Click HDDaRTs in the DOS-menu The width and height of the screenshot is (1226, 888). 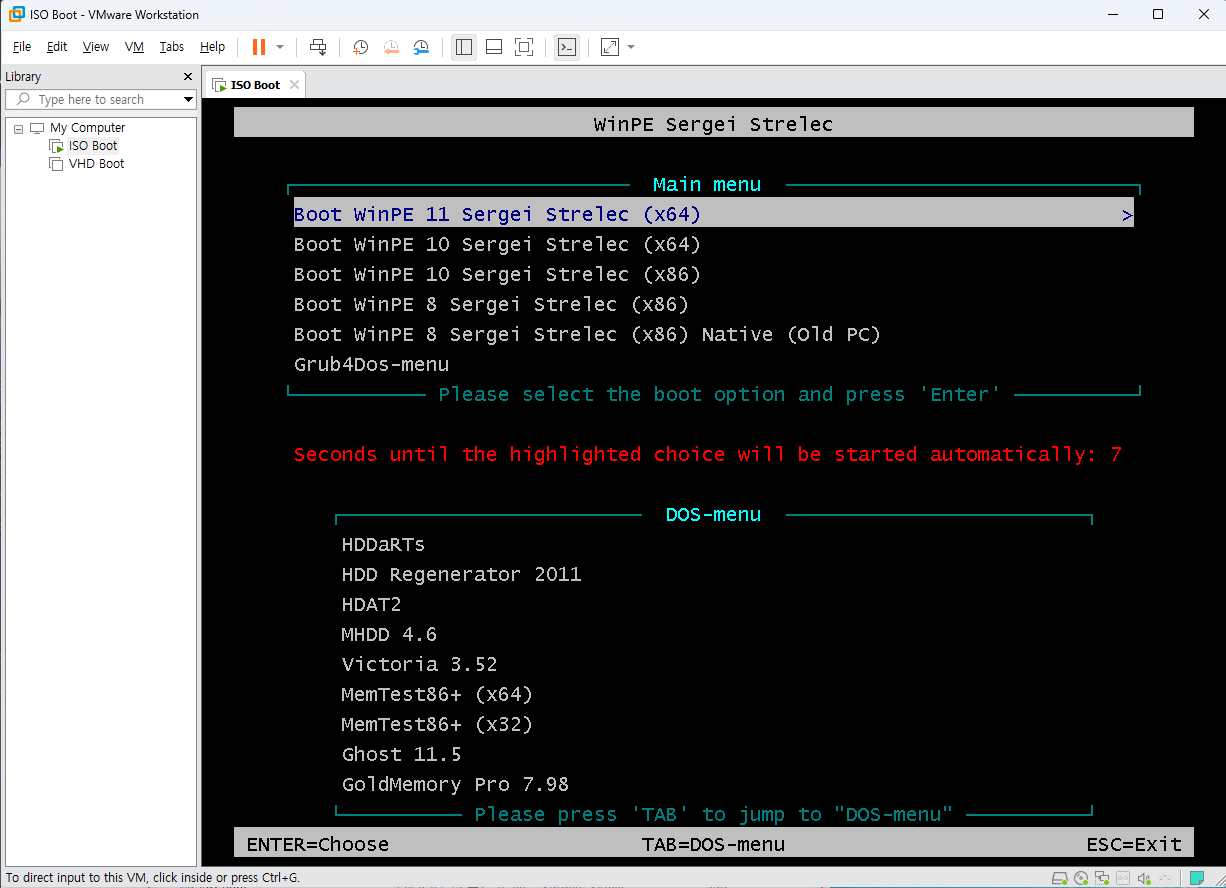[383, 544]
